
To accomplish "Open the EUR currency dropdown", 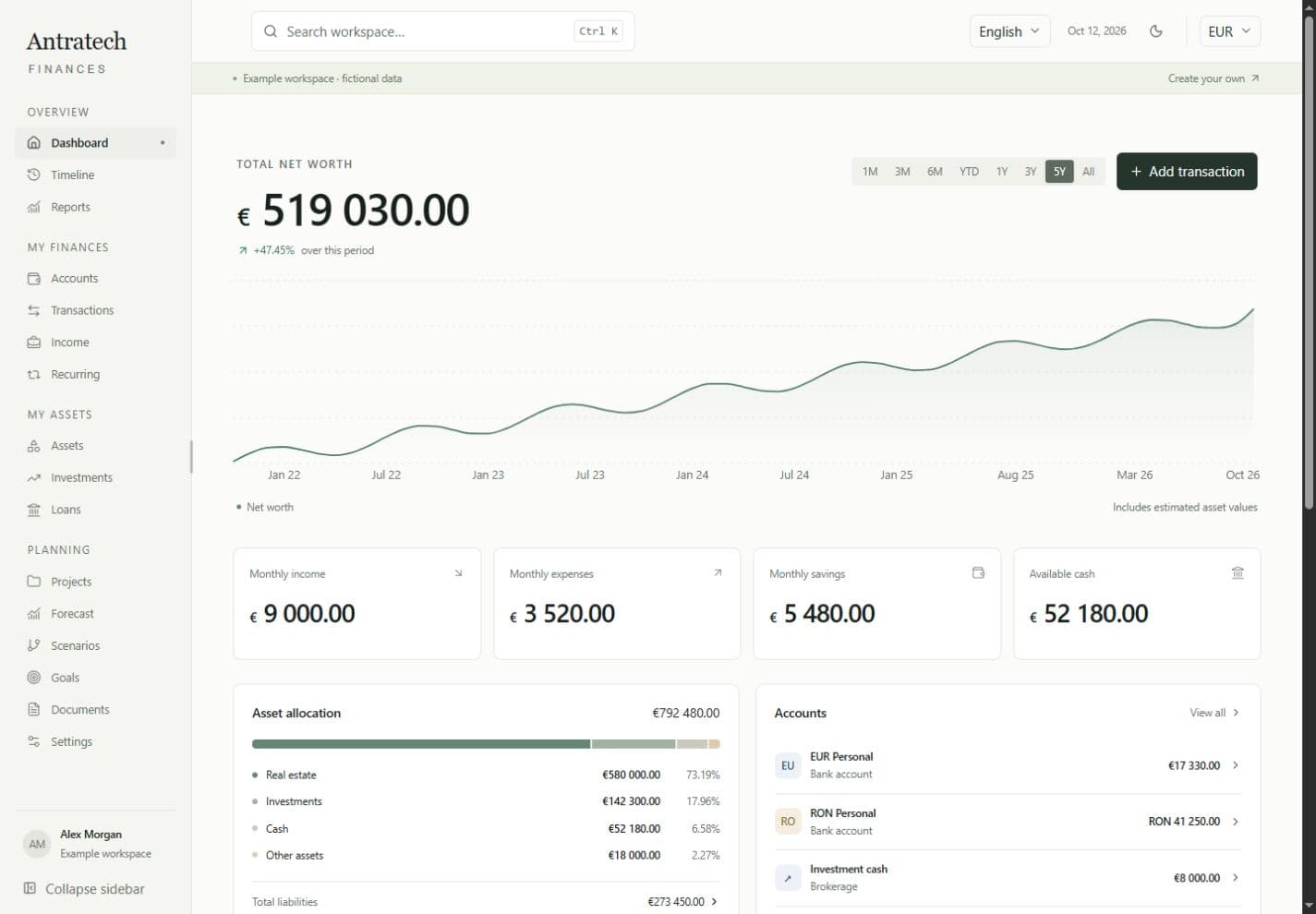I will point(1229,31).
